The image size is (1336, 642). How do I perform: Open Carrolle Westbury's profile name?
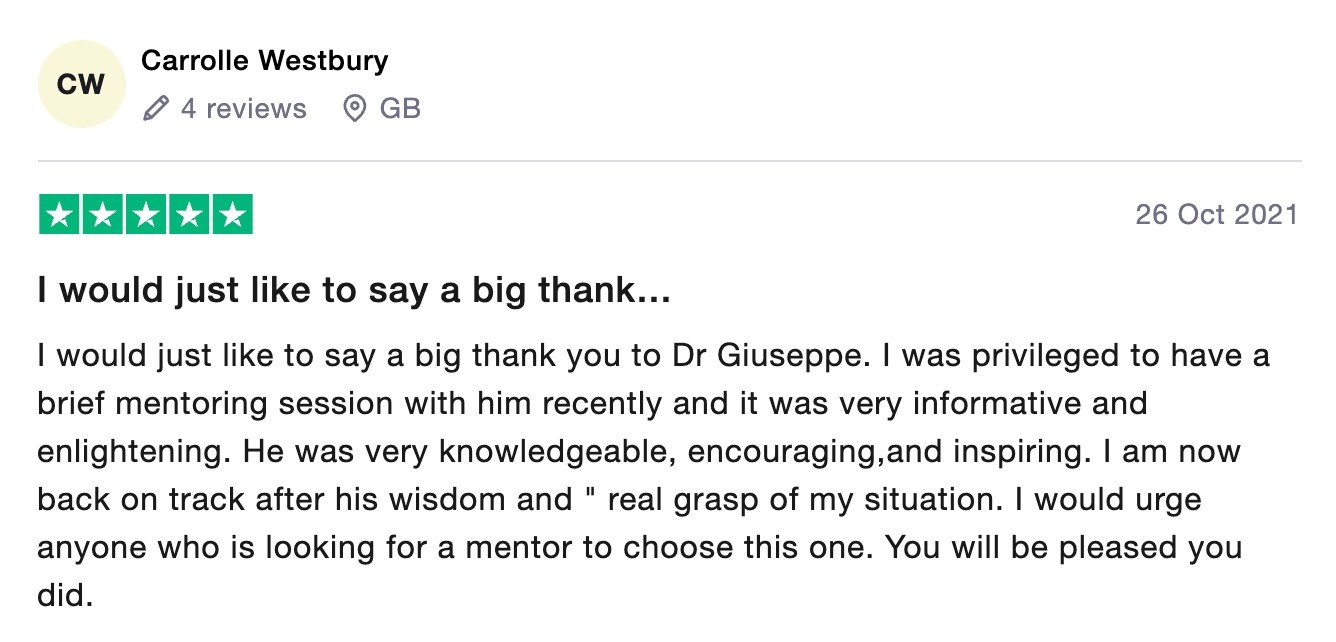265,61
